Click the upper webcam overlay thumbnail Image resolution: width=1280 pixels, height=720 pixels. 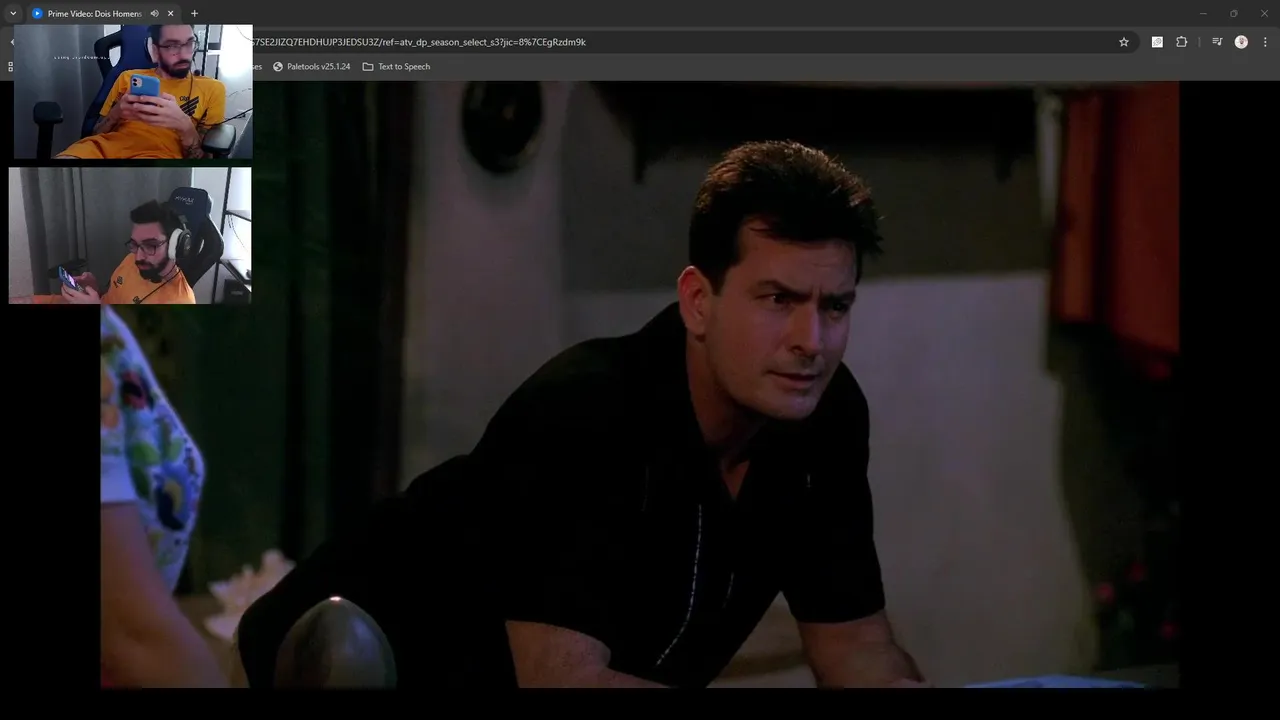pos(133,92)
